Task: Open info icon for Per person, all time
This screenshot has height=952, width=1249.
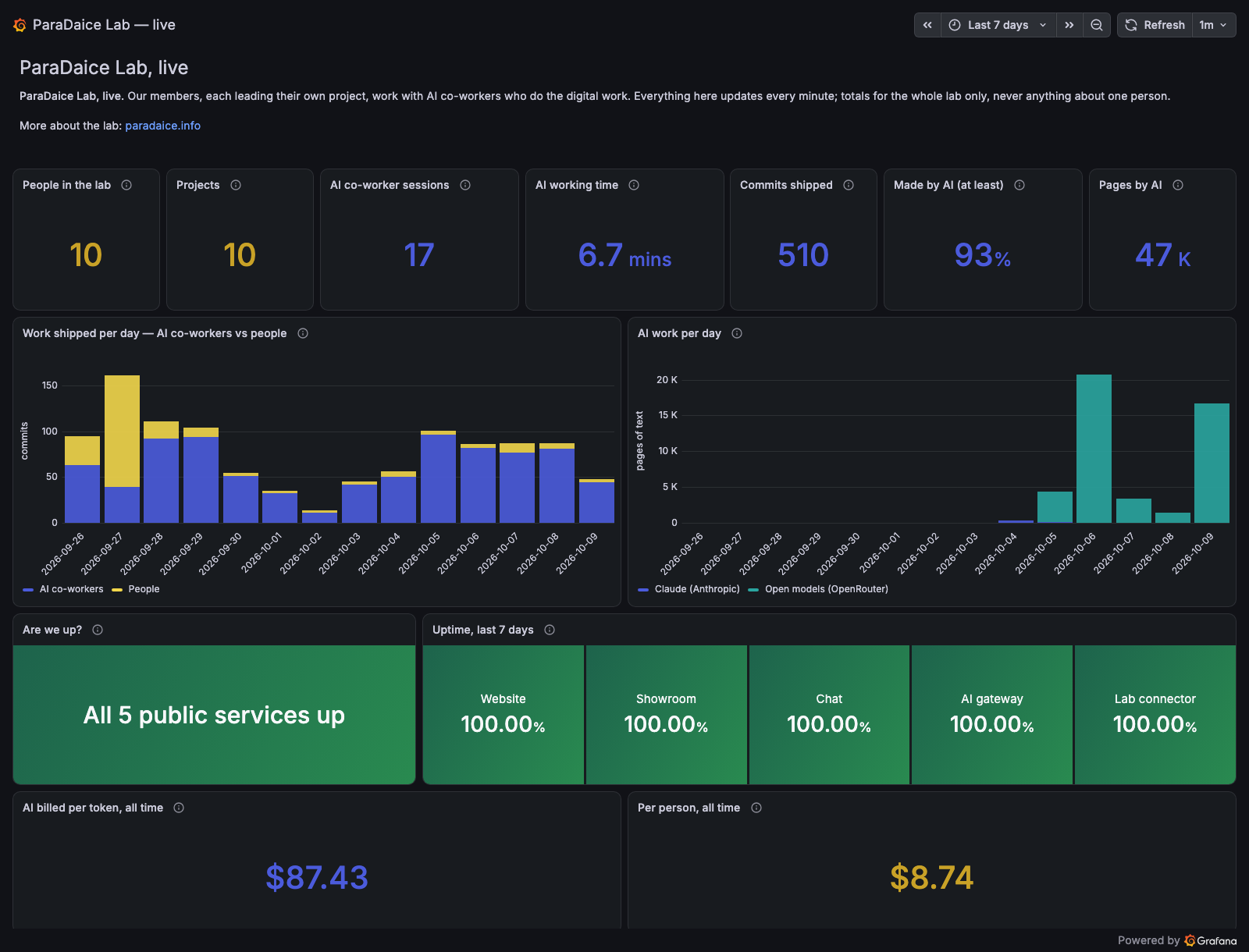Action: click(756, 808)
